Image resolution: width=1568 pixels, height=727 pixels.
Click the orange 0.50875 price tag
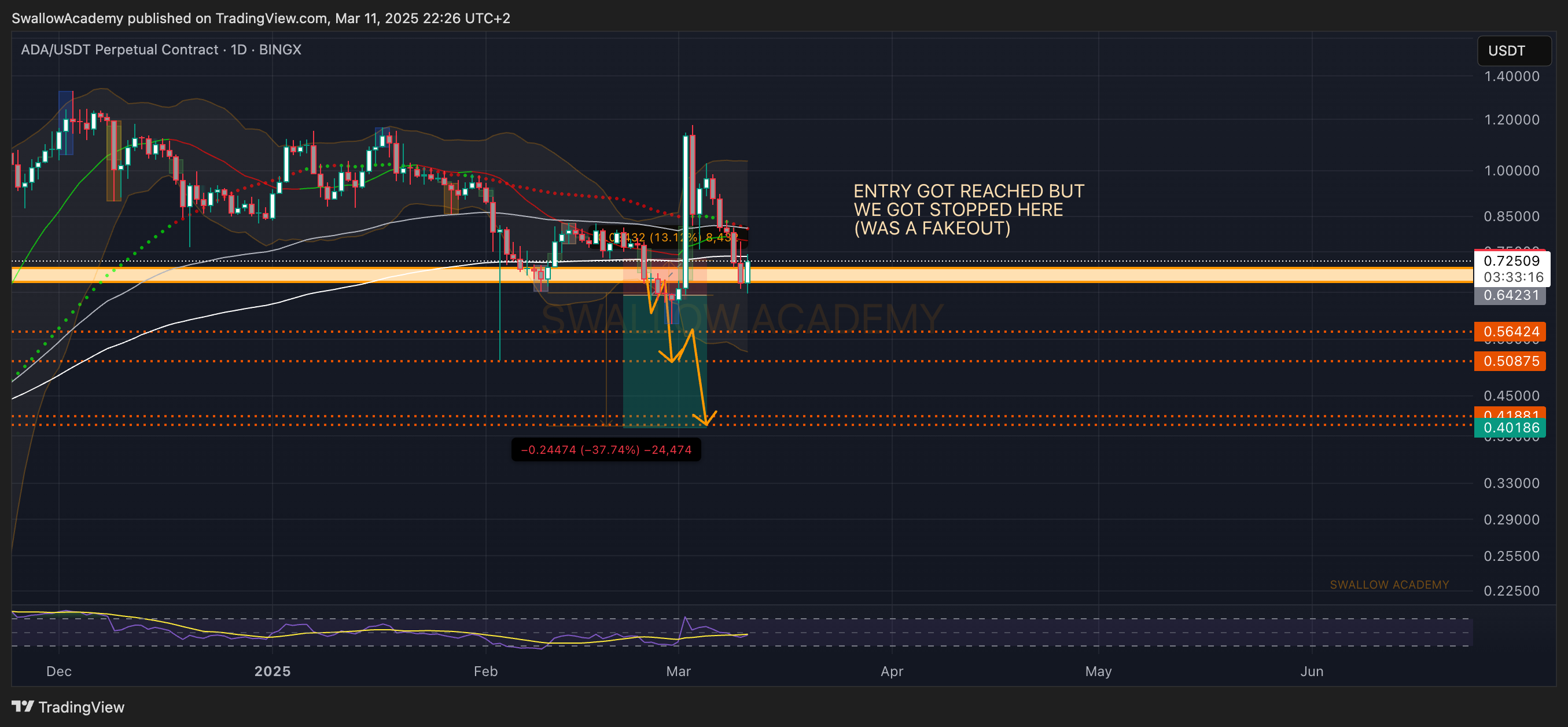point(1510,361)
